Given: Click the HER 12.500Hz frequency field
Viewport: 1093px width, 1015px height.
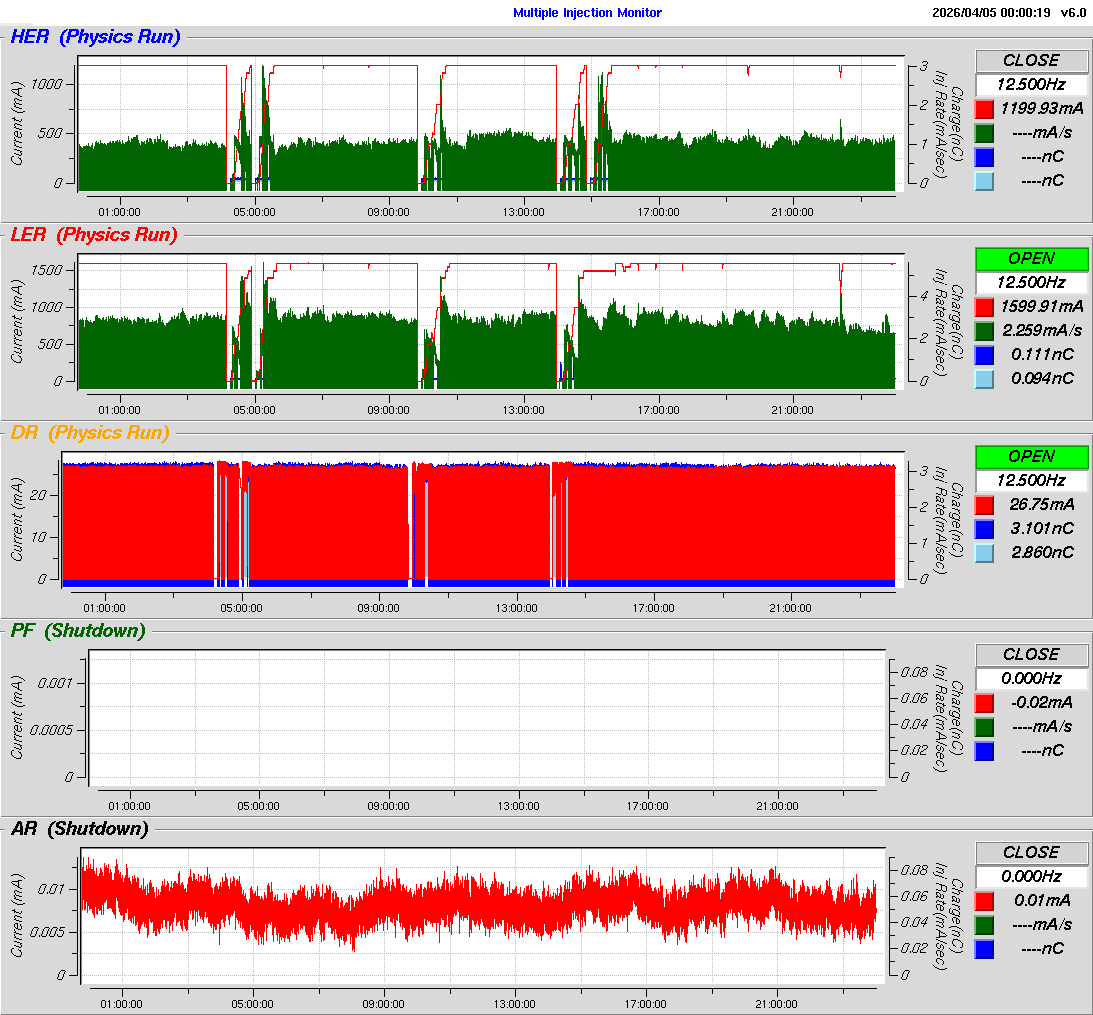Looking at the screenshot, I should pyautogui.click(x=1031, y=84).
